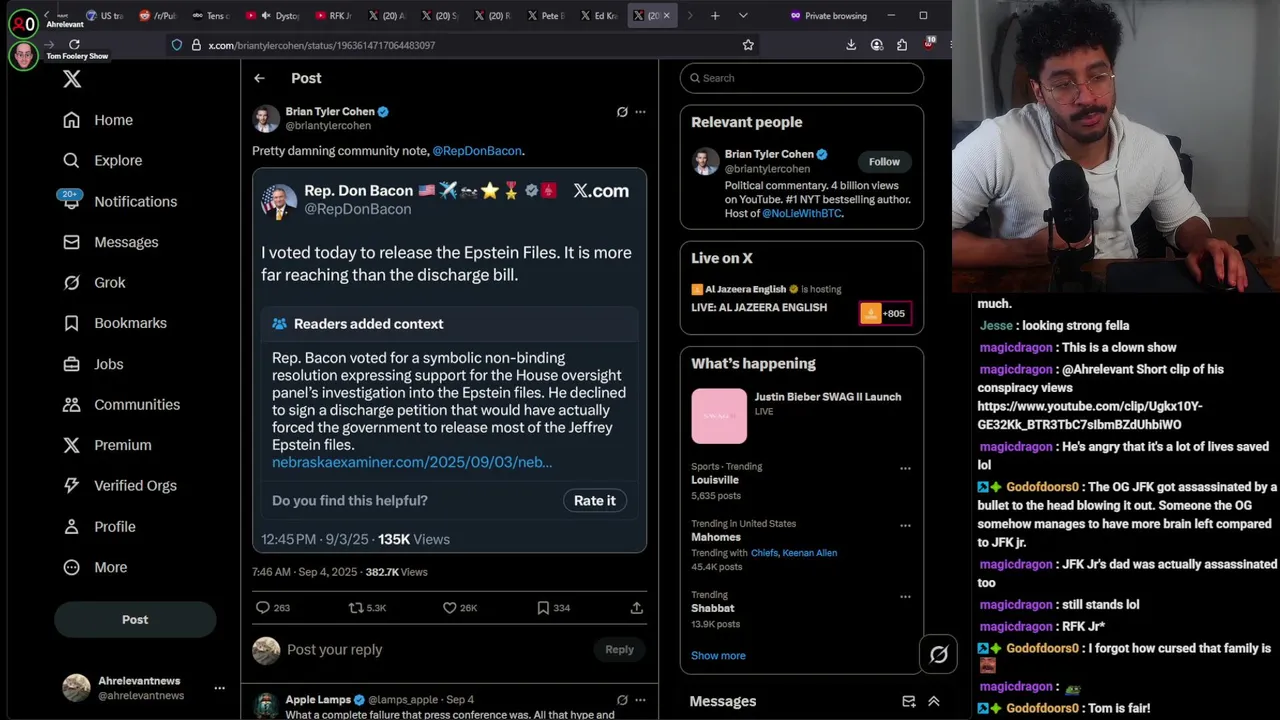
Task: Switch to the Ed Kr tab
Action: (x=600, y=16)
